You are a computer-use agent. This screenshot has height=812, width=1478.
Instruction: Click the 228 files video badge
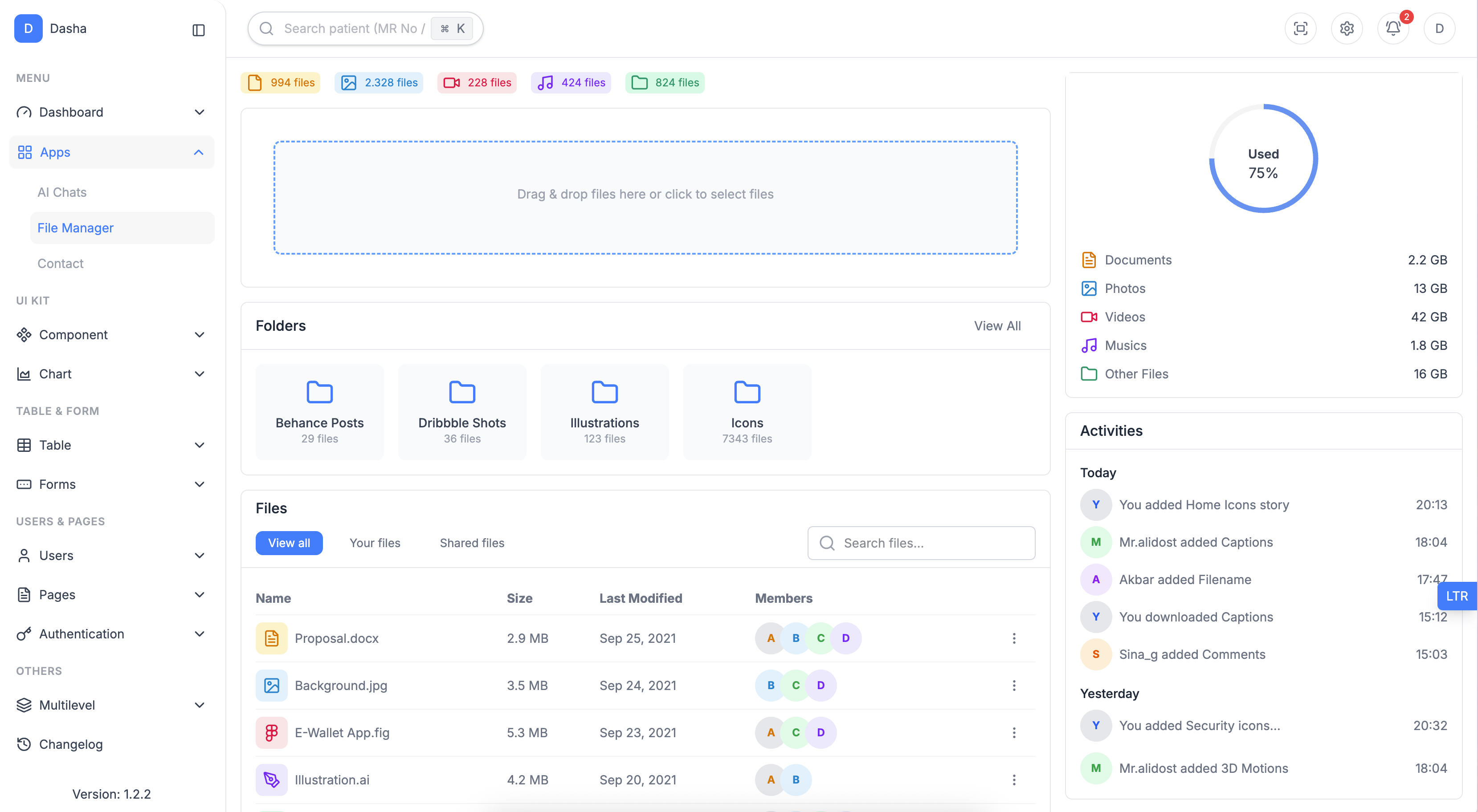(477, 82)
